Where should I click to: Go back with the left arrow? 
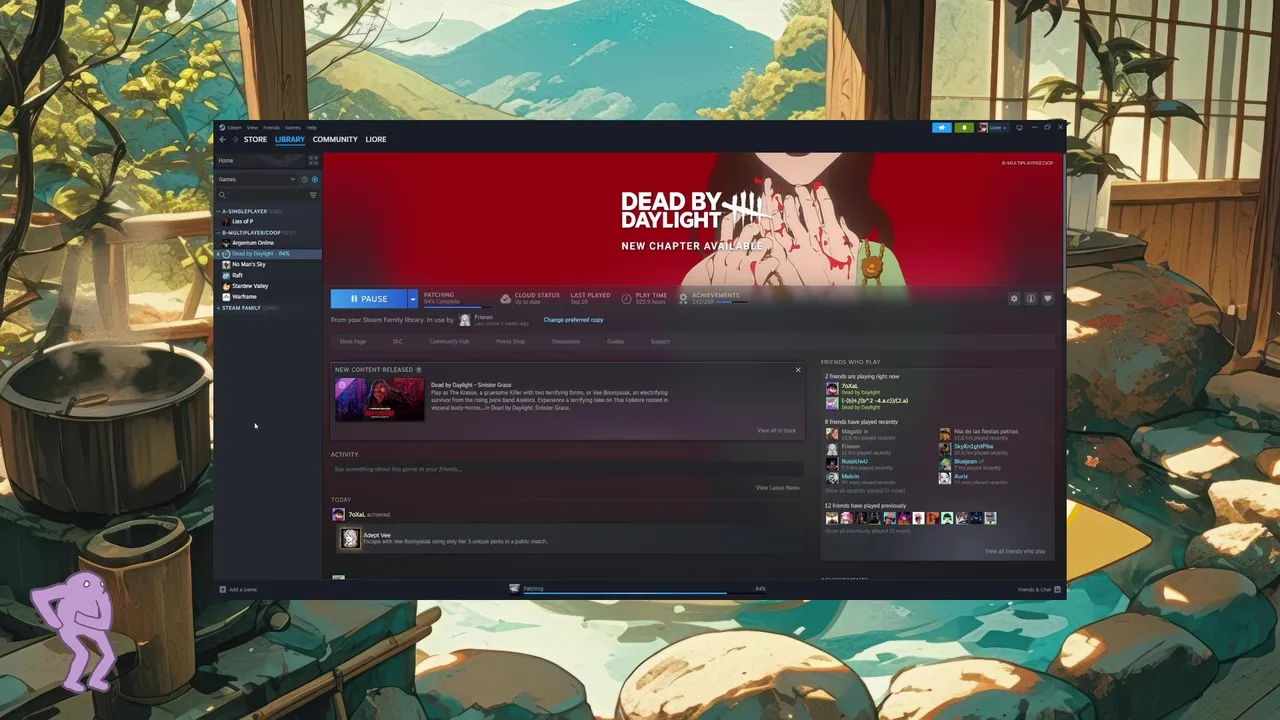click(223, 139)
